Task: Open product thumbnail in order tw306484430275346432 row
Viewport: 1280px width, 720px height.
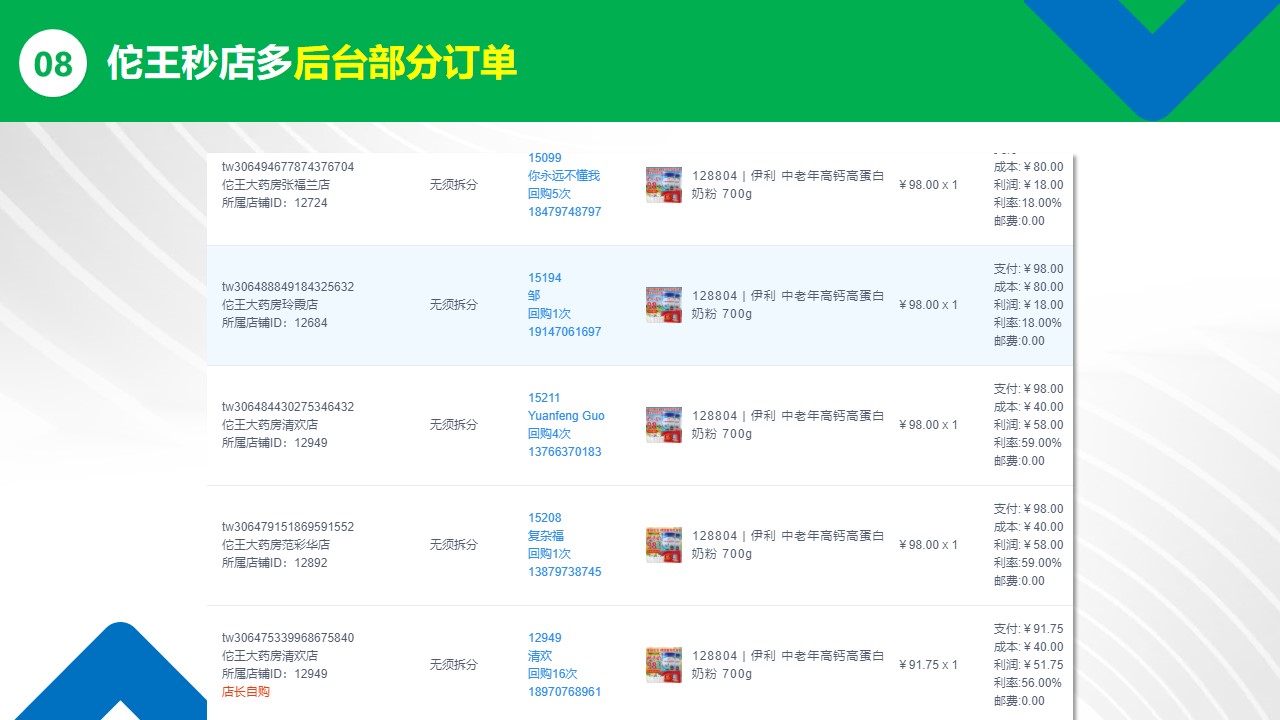Action: (x=664, y=425)
